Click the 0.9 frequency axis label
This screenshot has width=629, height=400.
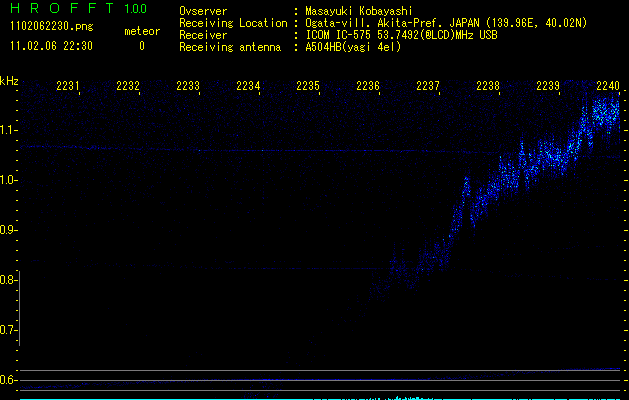pos(8,230)
